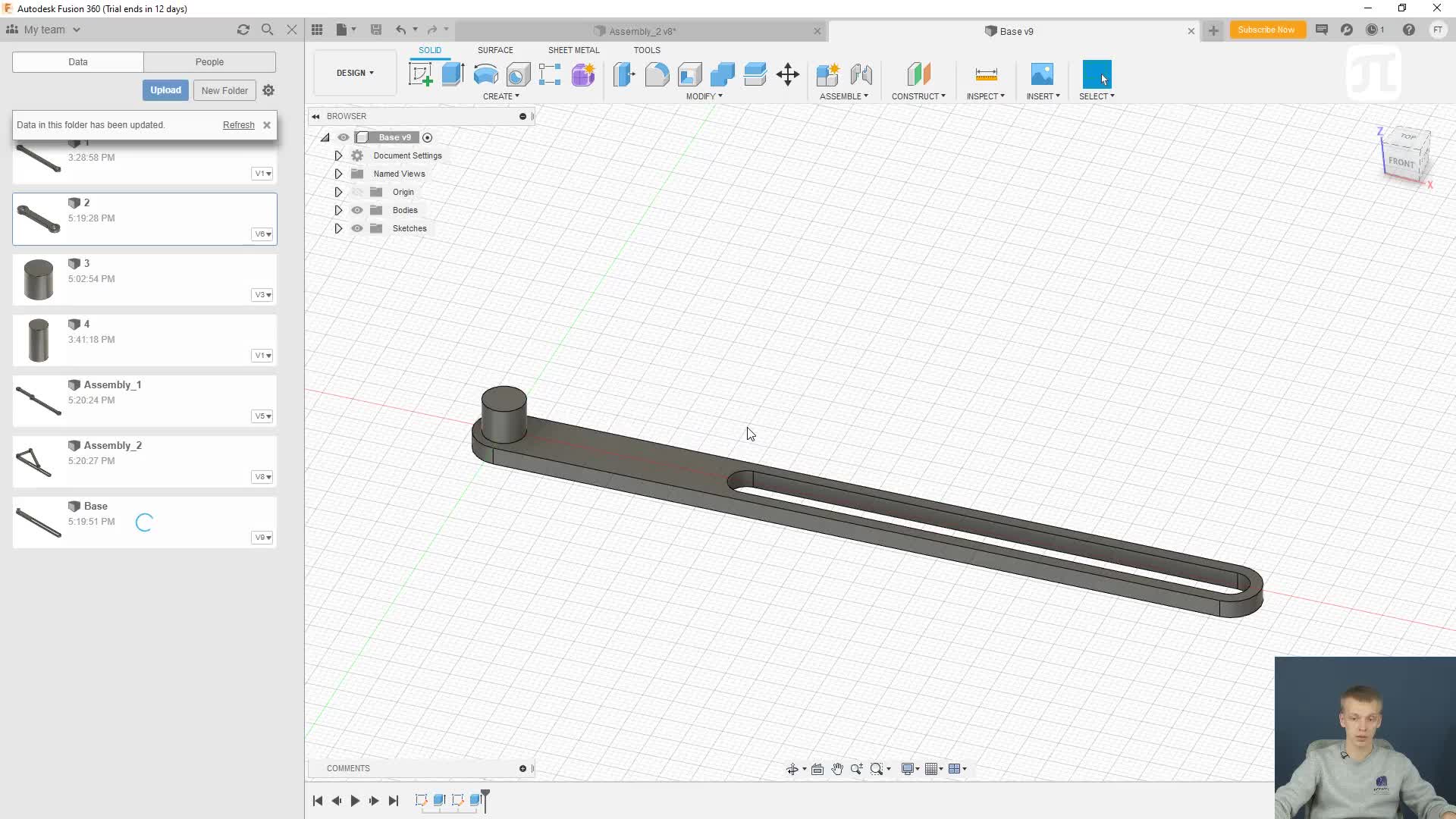1456x819 pixels.
Task: Switch to Assembly_2 v8 document tab
Action: (x=642, y=31)
